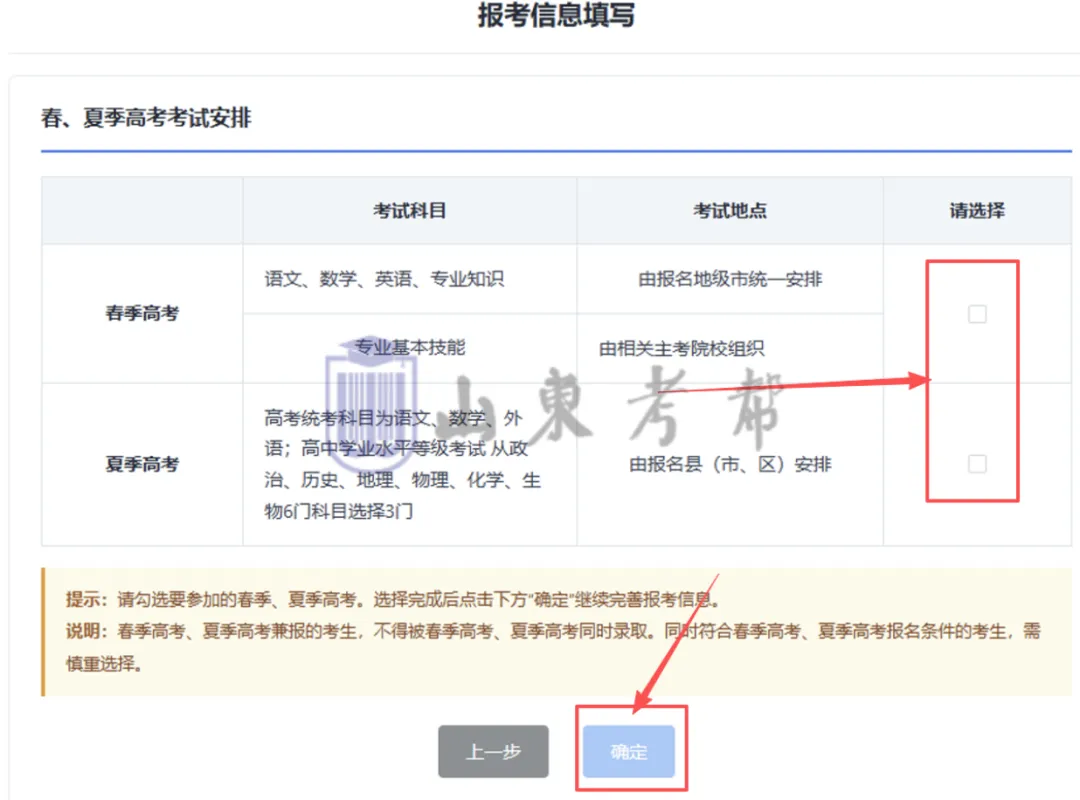Click the 春、夏季高考考试安排 section heading
This screenshot has height=800, width=1080.
coord(146,118)
